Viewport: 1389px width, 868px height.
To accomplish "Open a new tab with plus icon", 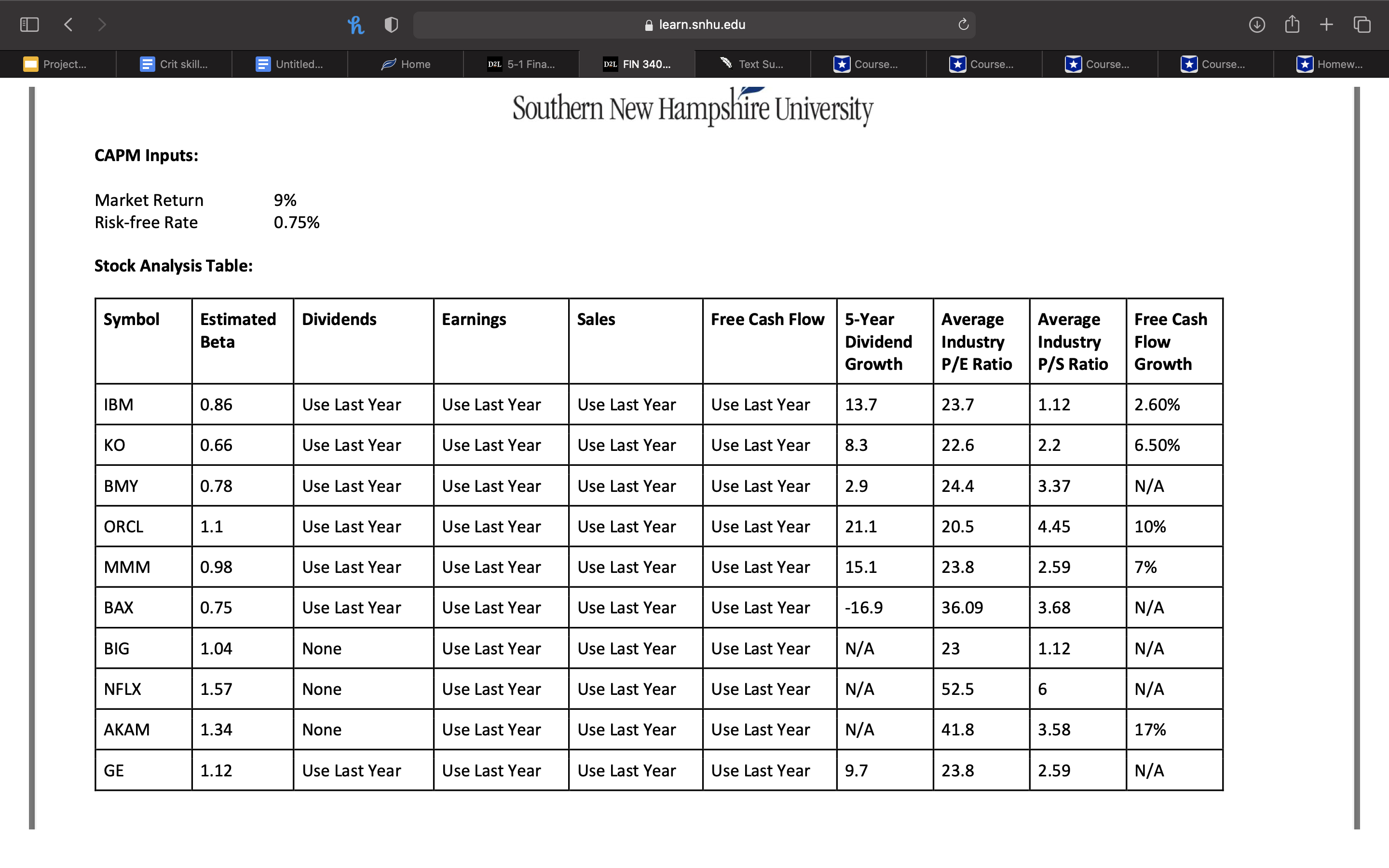I will pos(1326,25).
